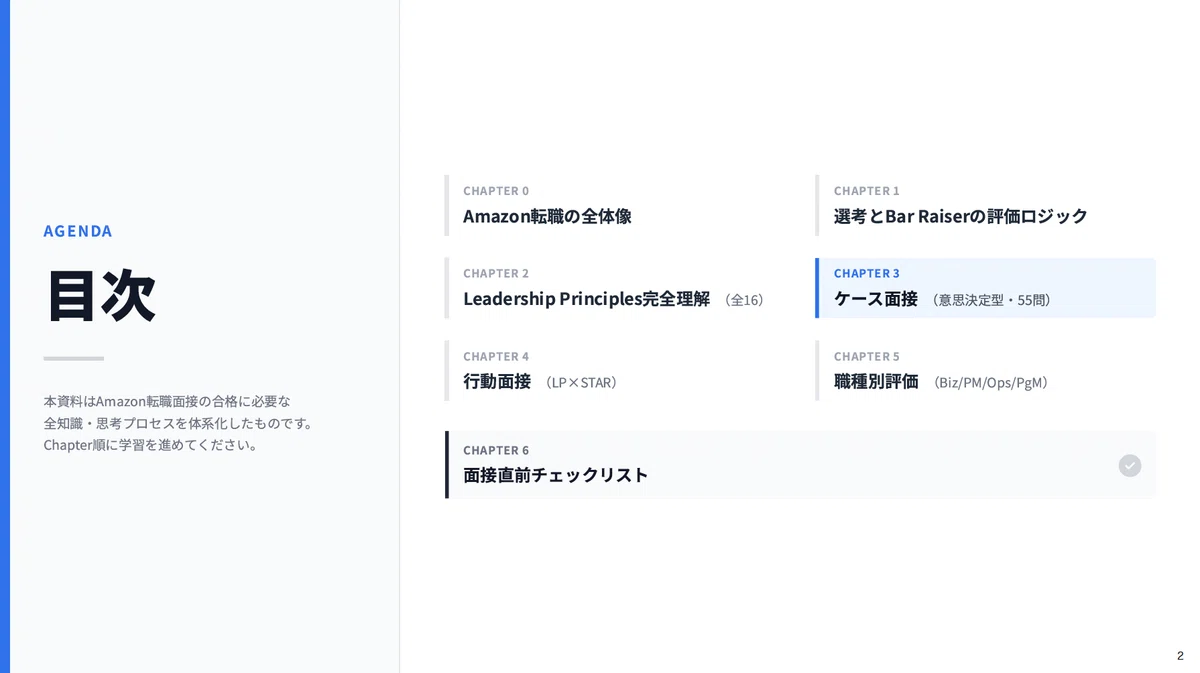1200x673 pixels.
Task: Click the blue vertical accent bar at left edge
Action: 5,336
